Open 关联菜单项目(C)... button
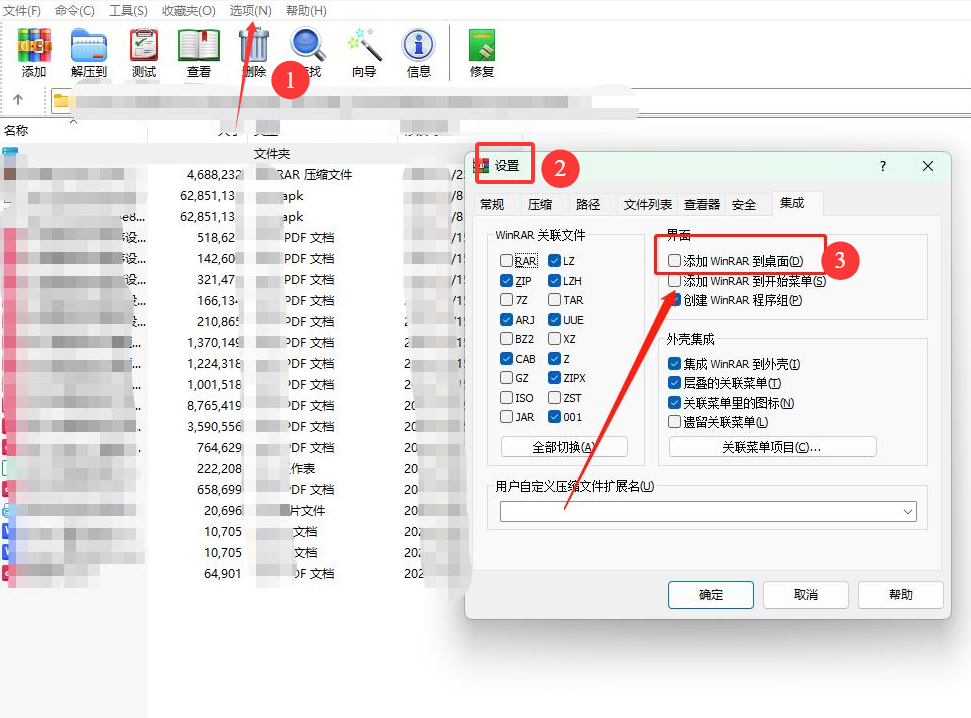Viewport: 971px width, 718px height. (772, 447)
